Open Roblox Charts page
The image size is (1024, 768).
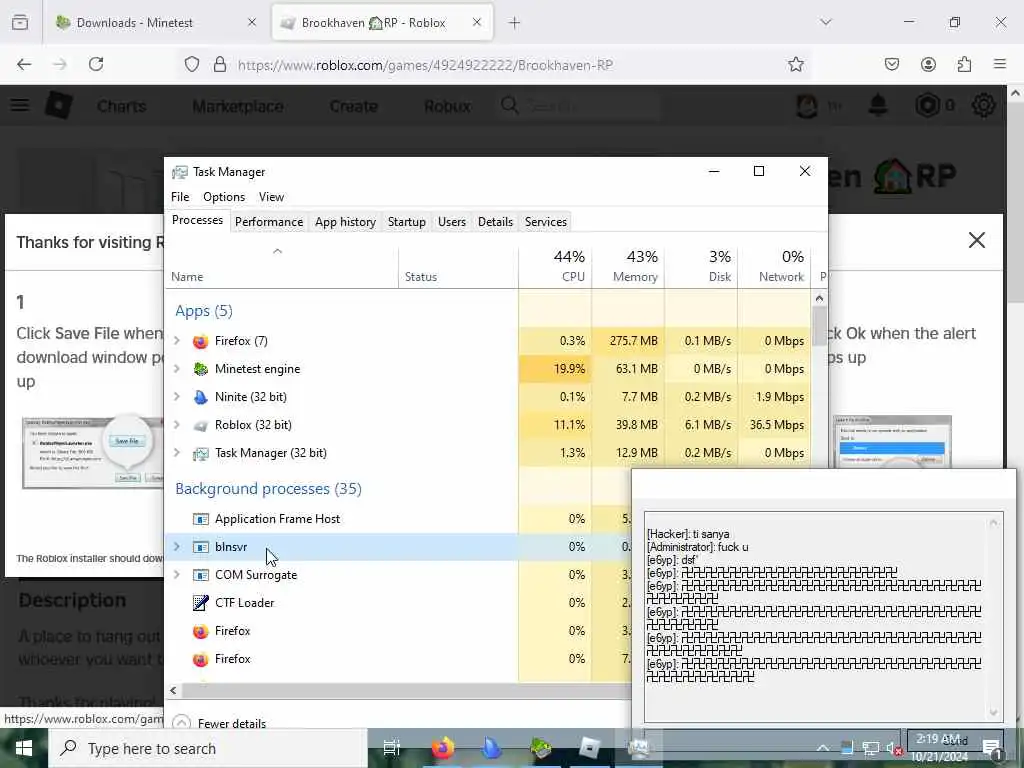tap(121, 106)
